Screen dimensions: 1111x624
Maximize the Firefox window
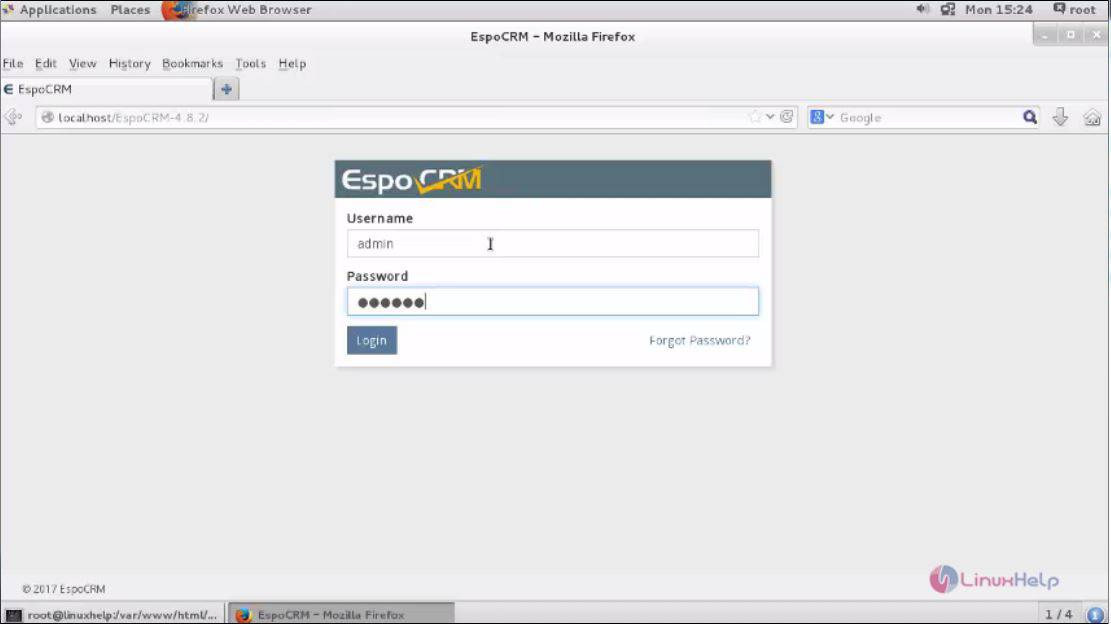pyautogui.click(x=1071, y=35)
